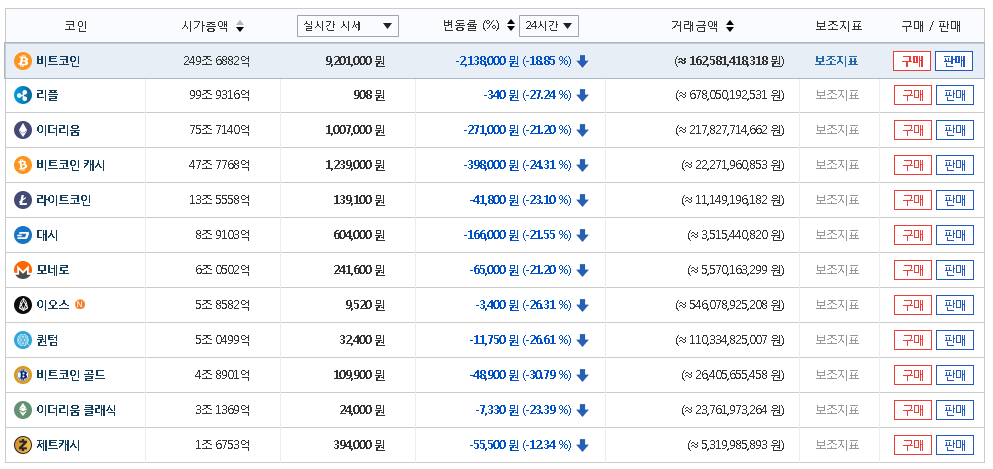Click the Litecoin coin icon
993x469 pixels.
[x=22, y=200]
